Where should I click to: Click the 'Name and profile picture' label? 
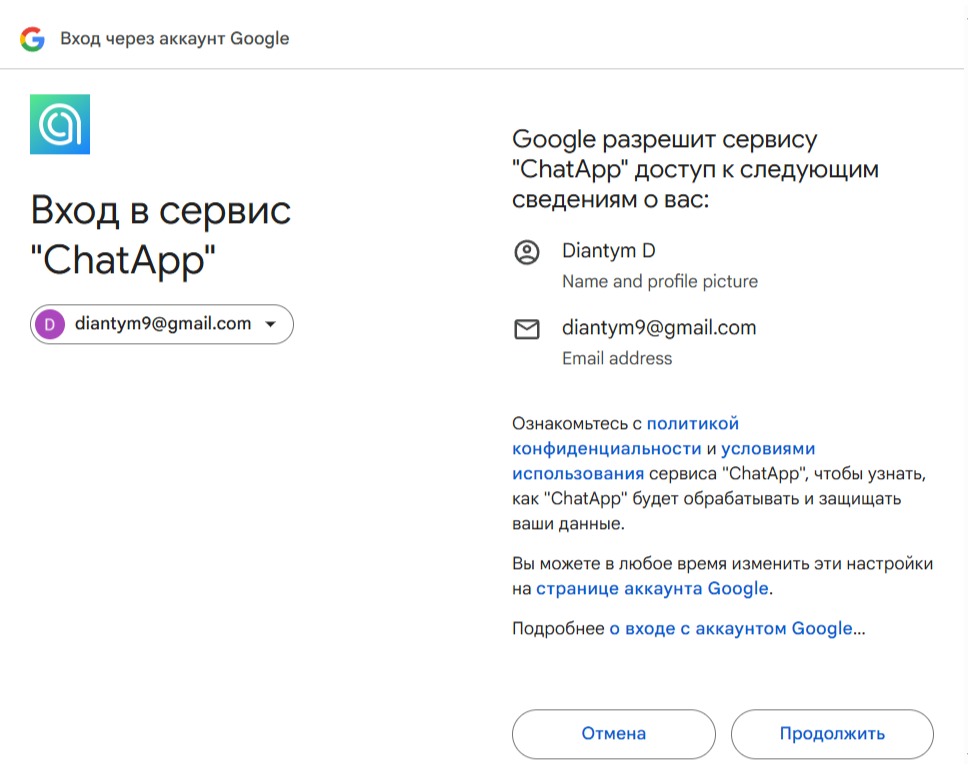click(x=660, y=281)
